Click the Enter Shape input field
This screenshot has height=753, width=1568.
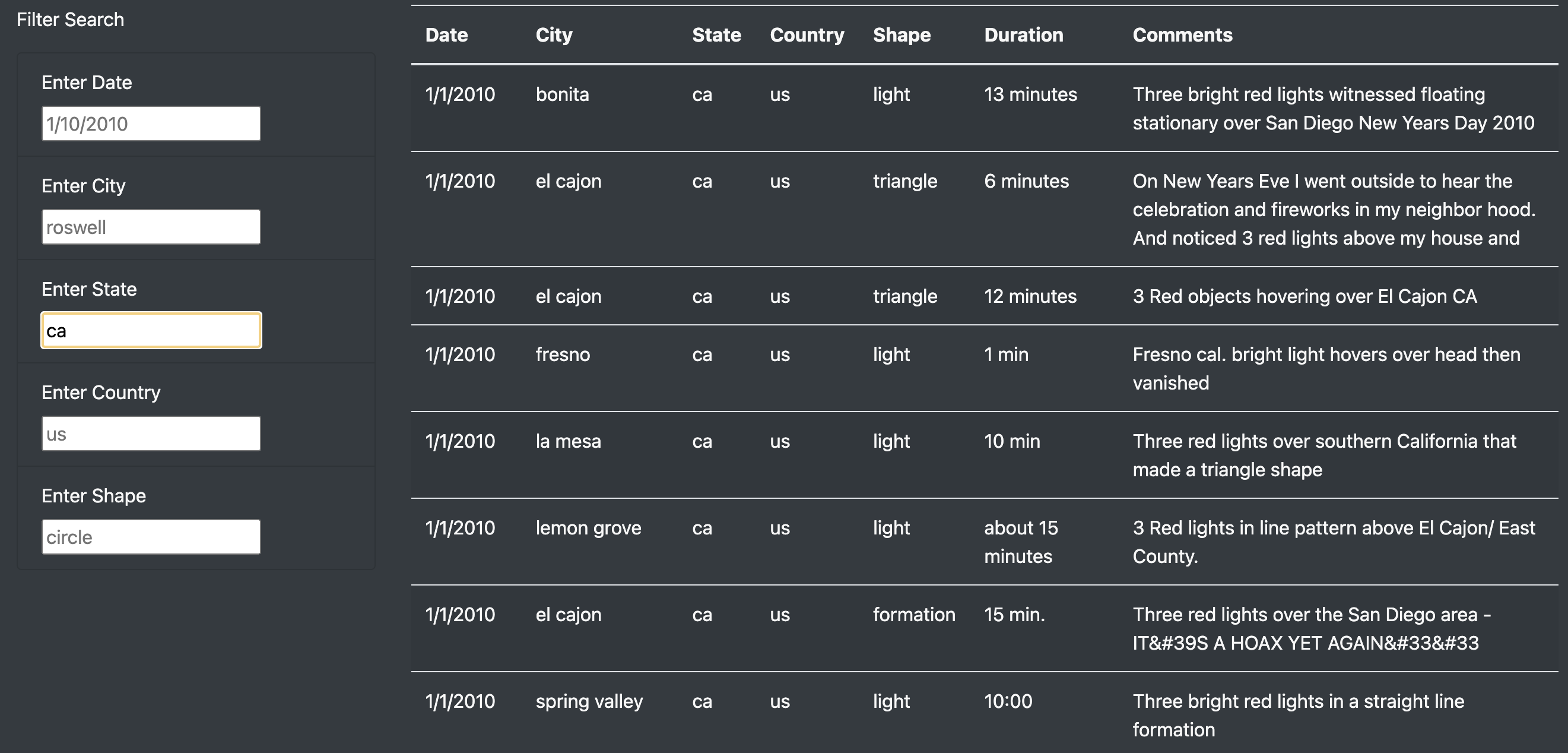[151, 537]
